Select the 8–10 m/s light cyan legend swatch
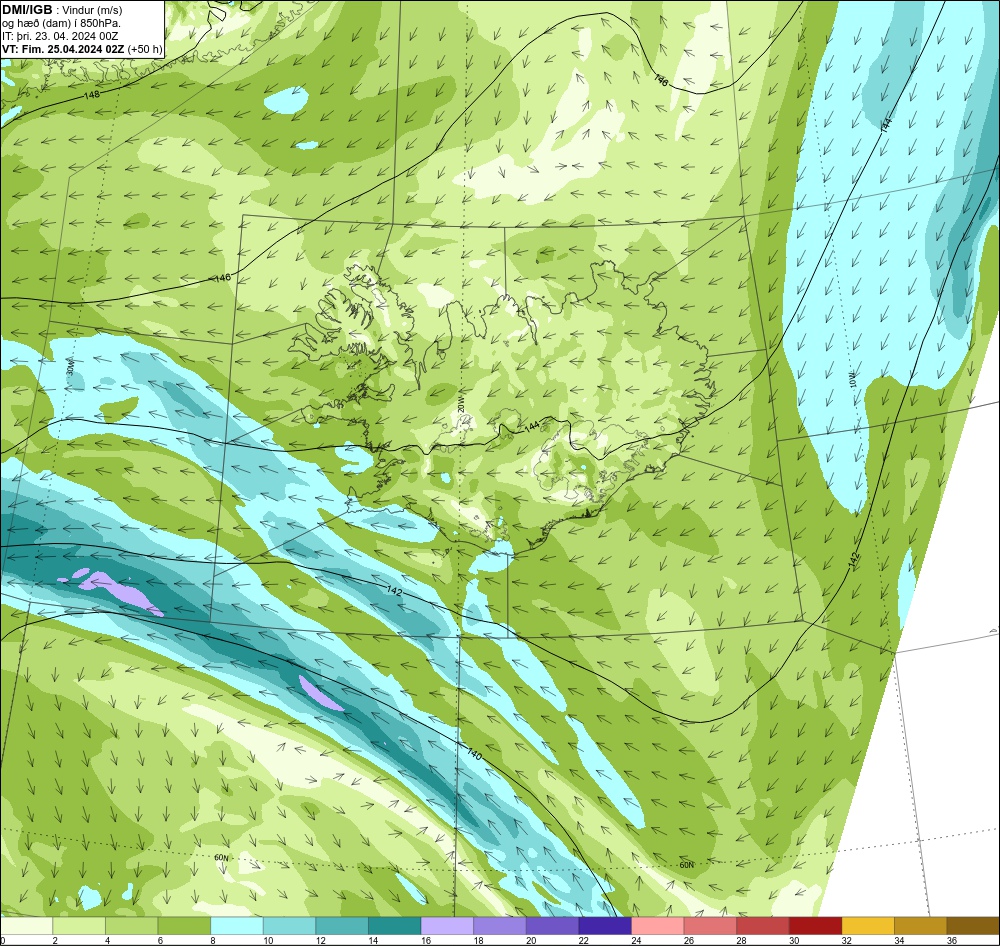The image size is (1000, 946). pos(237,926)
